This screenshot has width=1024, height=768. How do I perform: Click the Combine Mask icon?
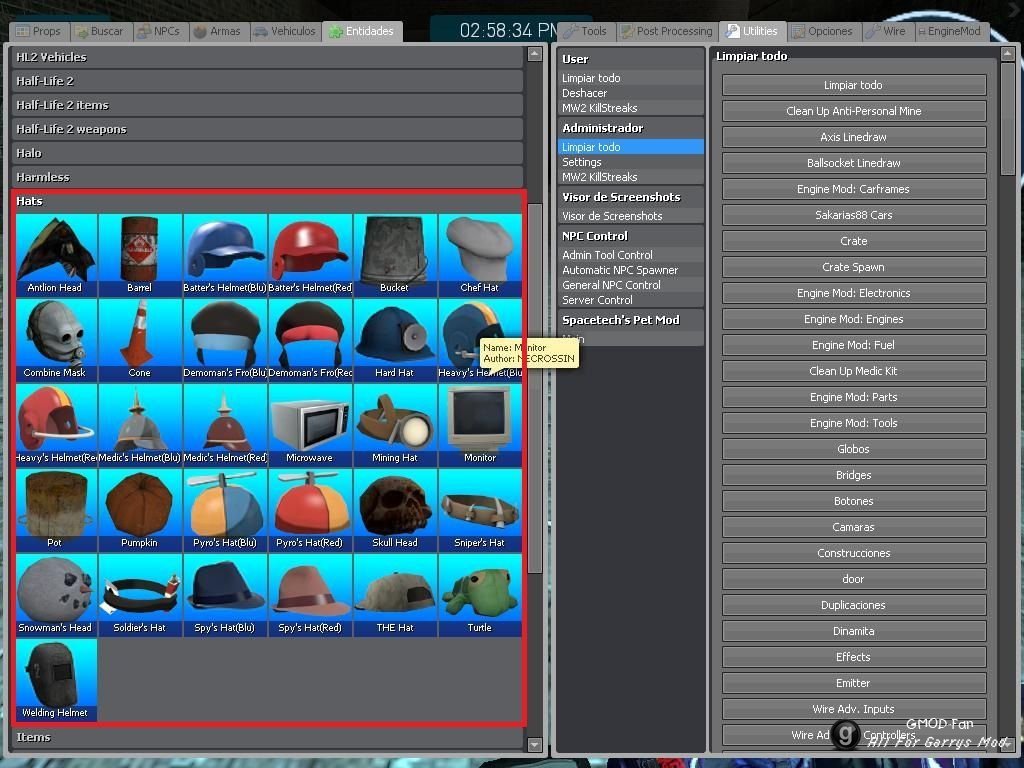click(x=56, y=340)
